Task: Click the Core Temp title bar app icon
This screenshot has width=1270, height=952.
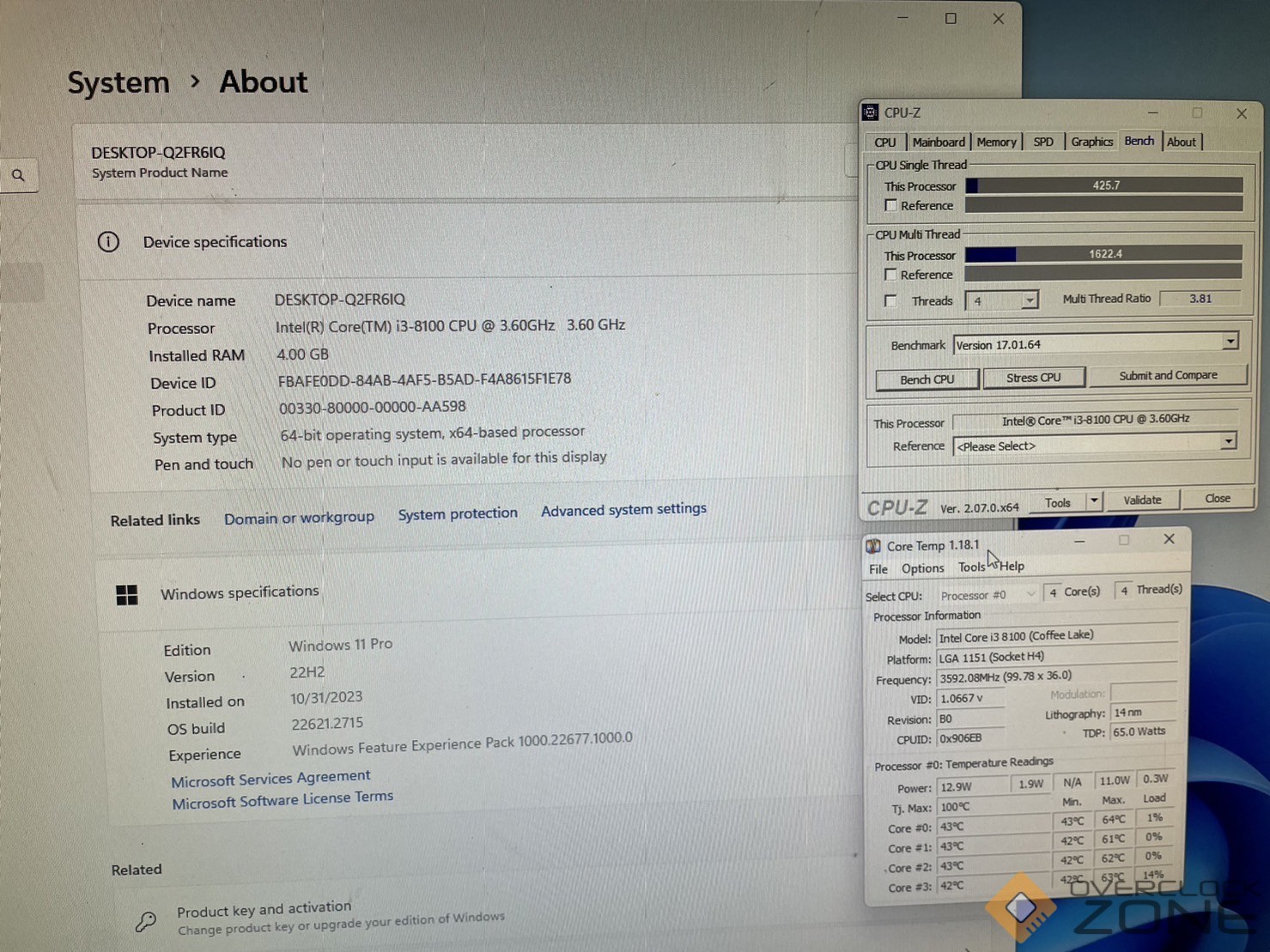Action: 873,546
